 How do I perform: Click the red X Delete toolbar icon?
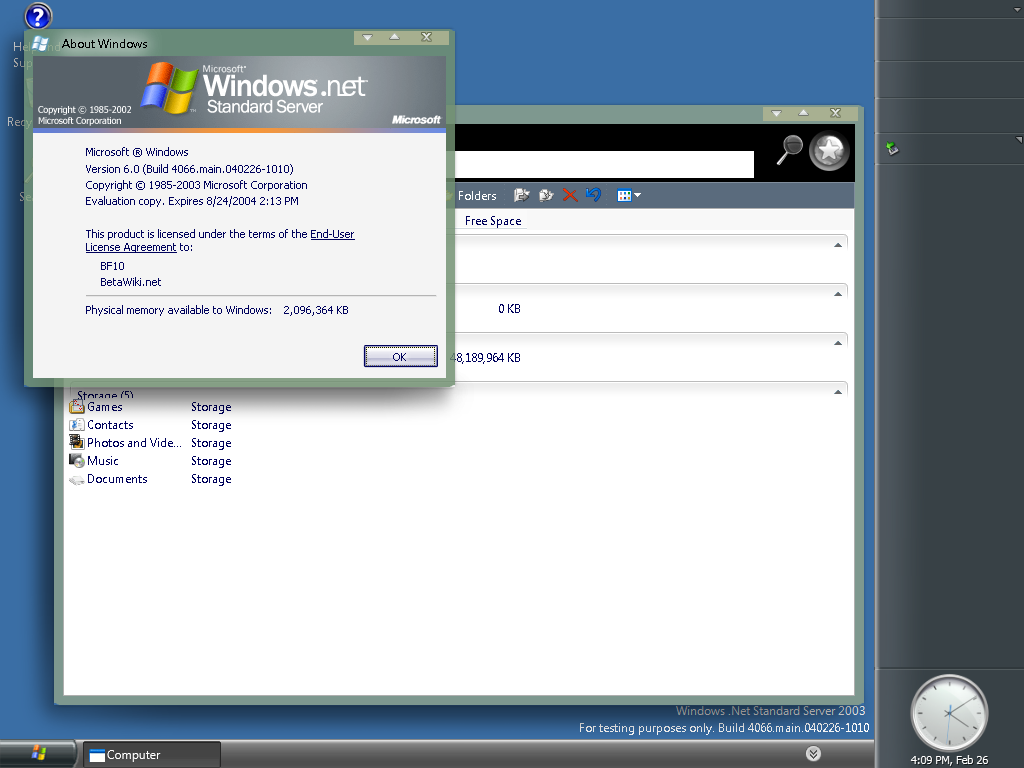click(x=569, y=195)
